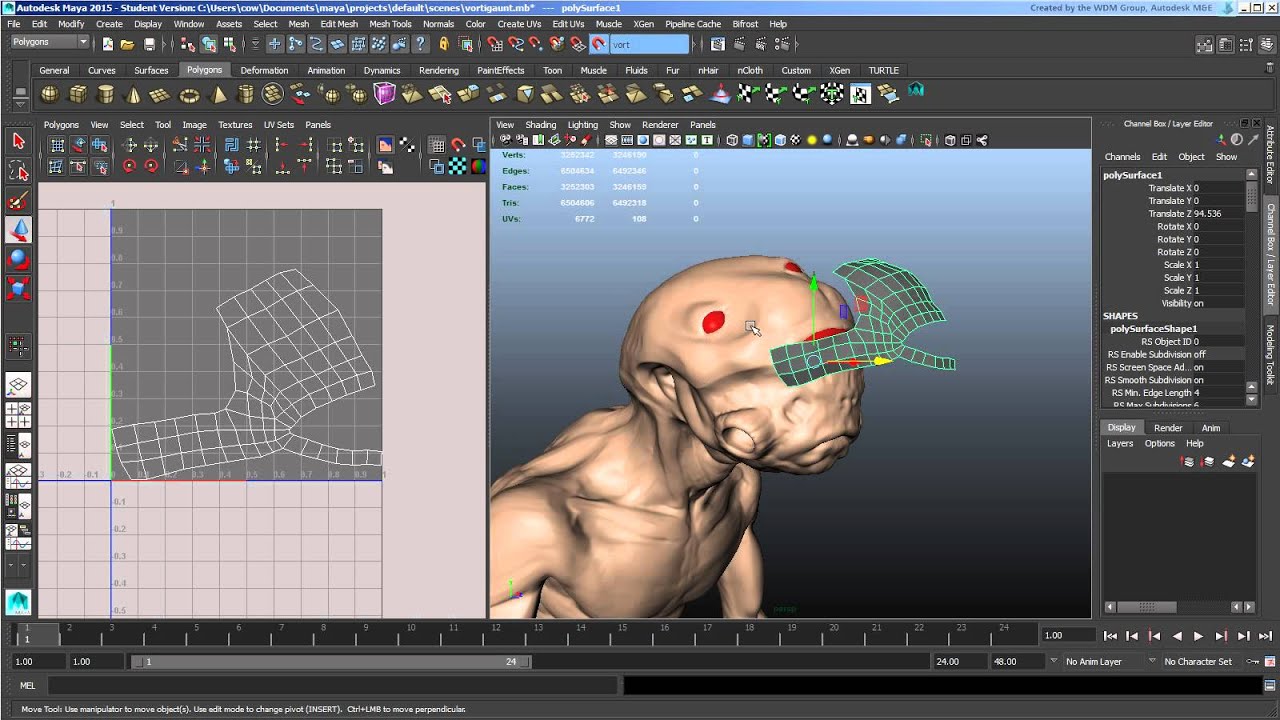
Task: Click the Save Scene disk icon
Action: (149, 44)
